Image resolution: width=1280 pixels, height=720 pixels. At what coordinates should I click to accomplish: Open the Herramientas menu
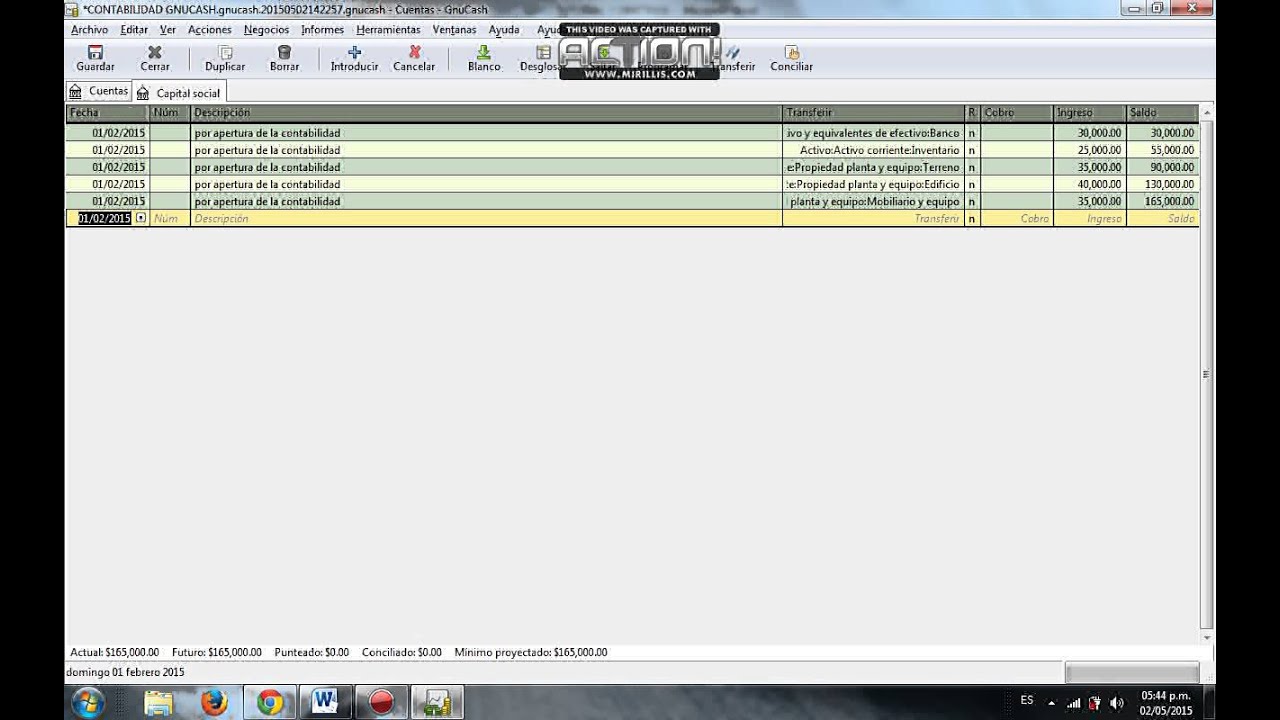pos(388,30)
